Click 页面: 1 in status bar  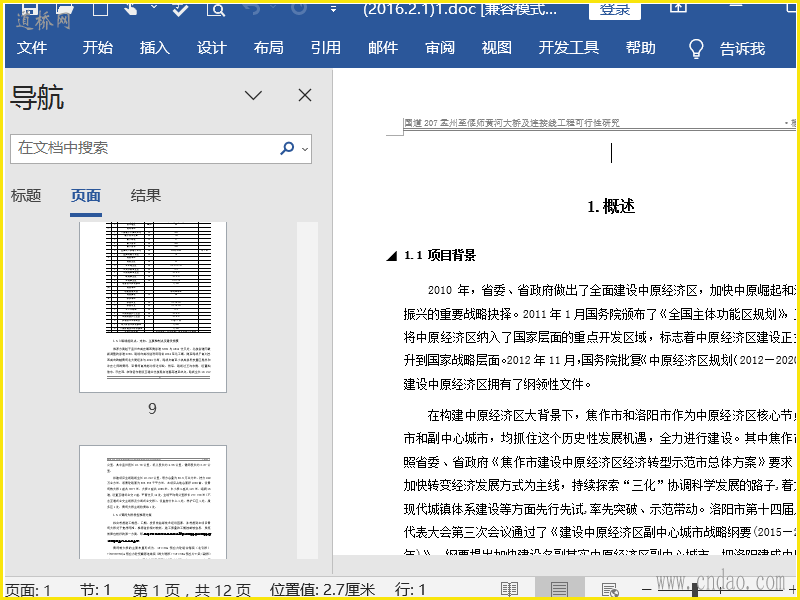coord(29,591)
